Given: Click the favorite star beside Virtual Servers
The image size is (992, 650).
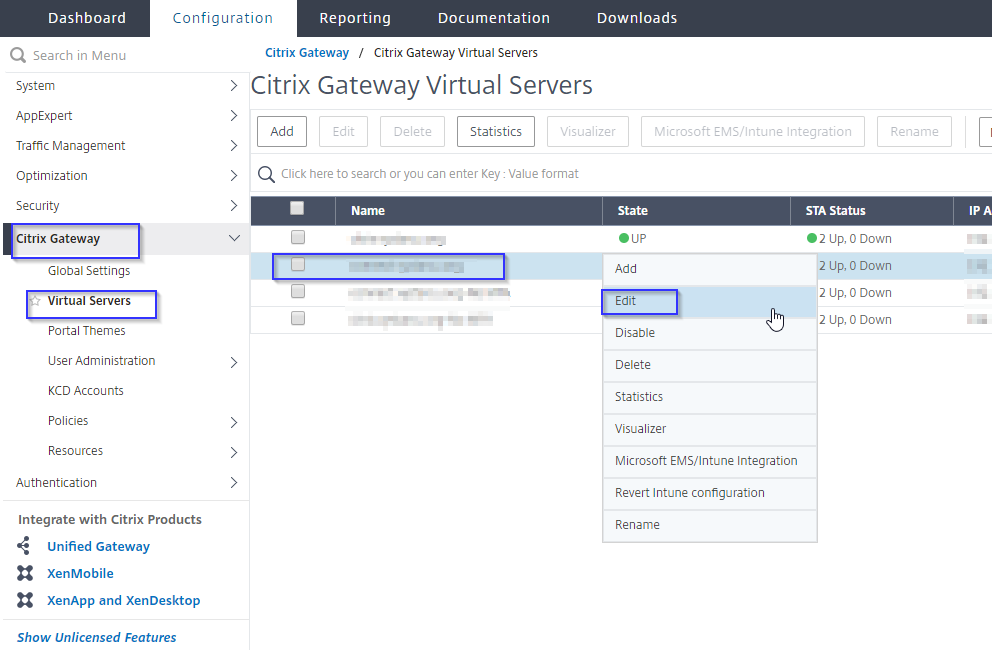Looking at the screenshot, I should pyautogui.click(x=35, y=301).
